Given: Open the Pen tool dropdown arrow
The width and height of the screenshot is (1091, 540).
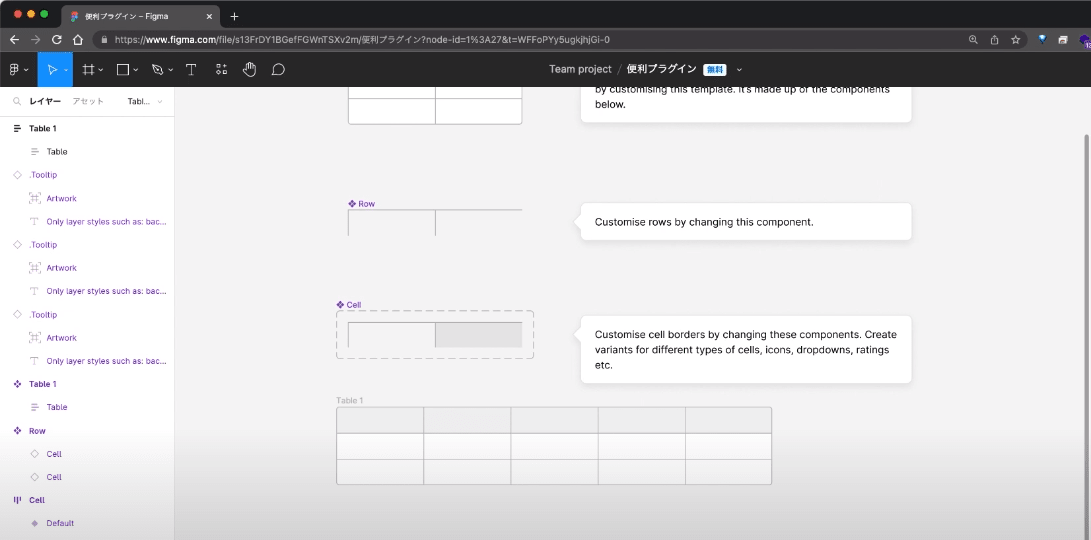Looking at the screenshot, I should point(169,70).
